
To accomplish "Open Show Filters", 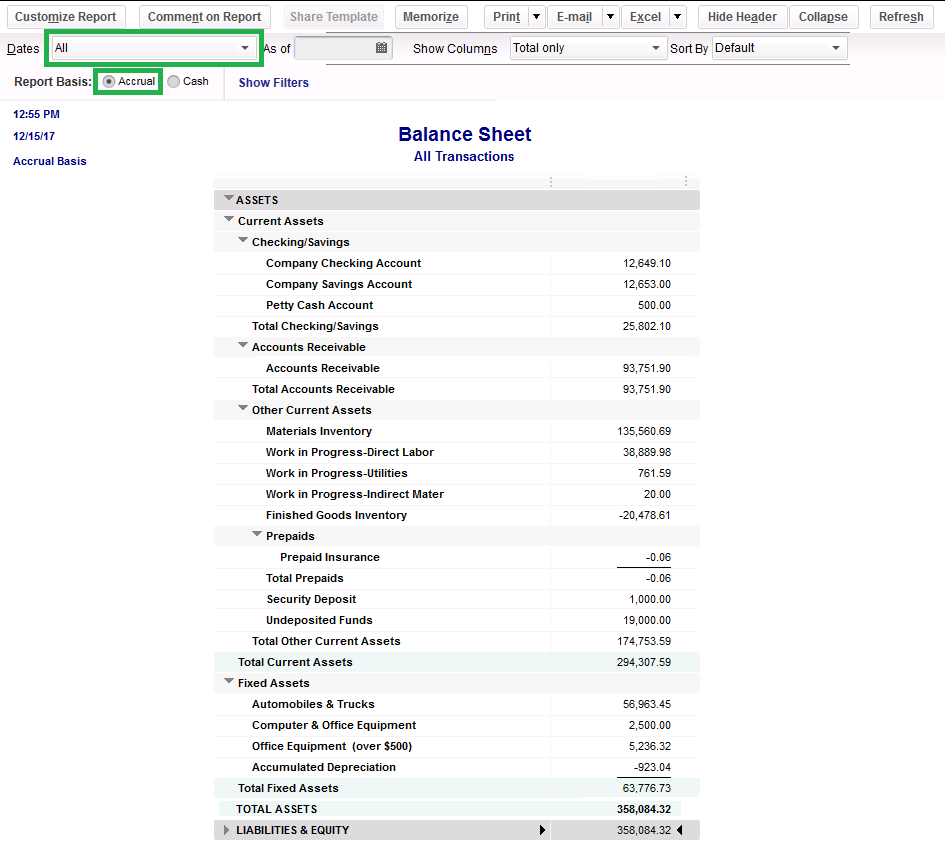I will point(273,82).
